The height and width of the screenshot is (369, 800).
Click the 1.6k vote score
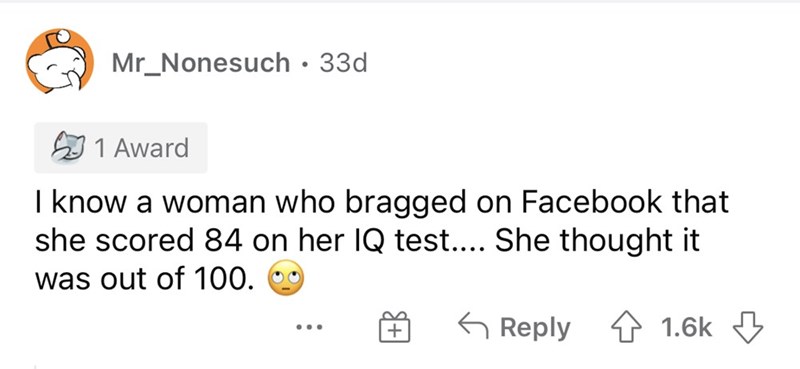(687, 327)
